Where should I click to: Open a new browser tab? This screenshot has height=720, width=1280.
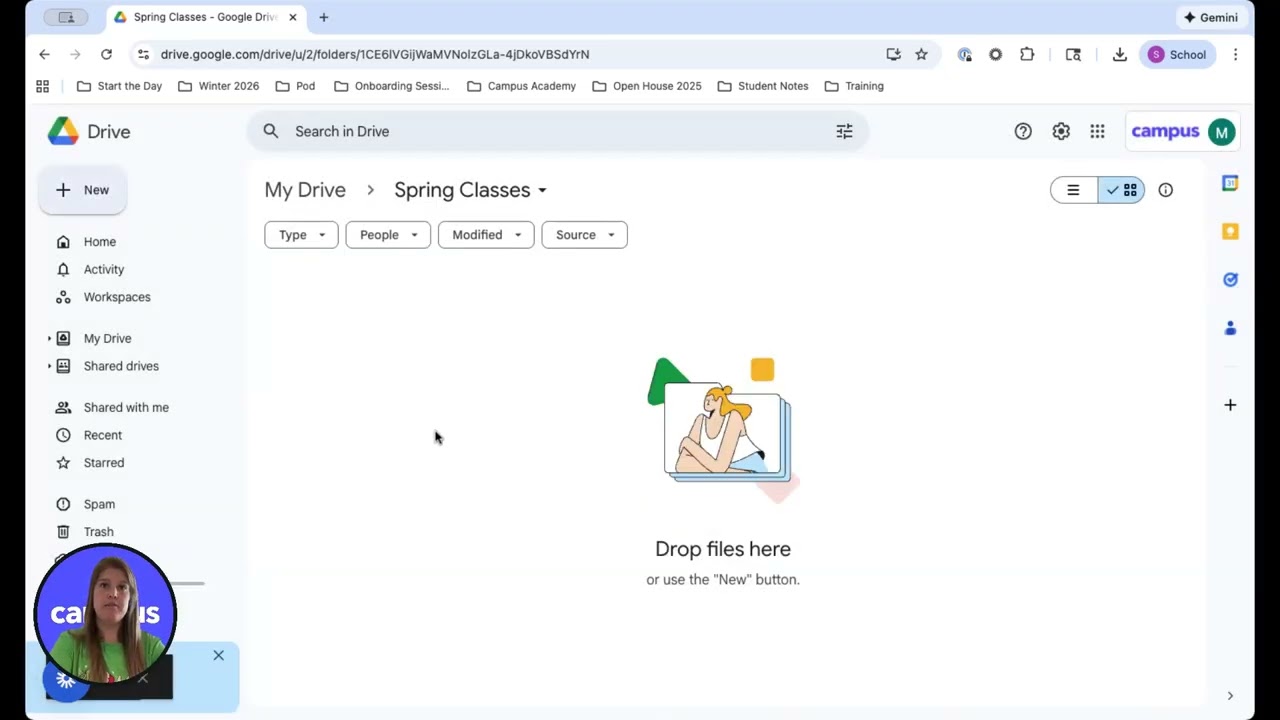(323, 17)
